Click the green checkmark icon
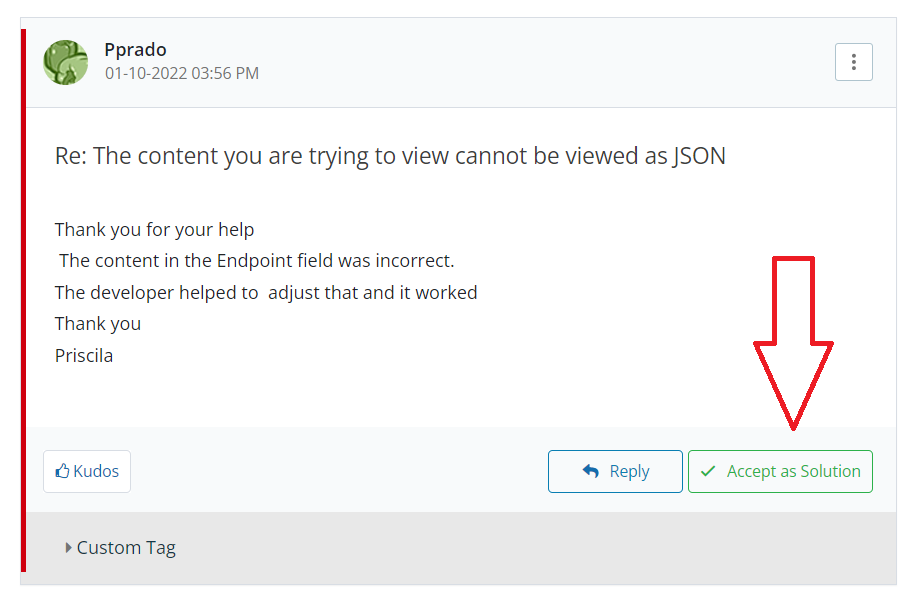This screenshot has height=594, width=906. 708,471
